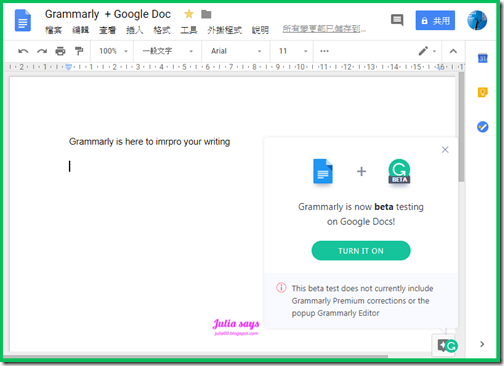Open the editing mode pencil menu
Screen dimensions: 504x366
pyautogui.click(x=427, y=51)
